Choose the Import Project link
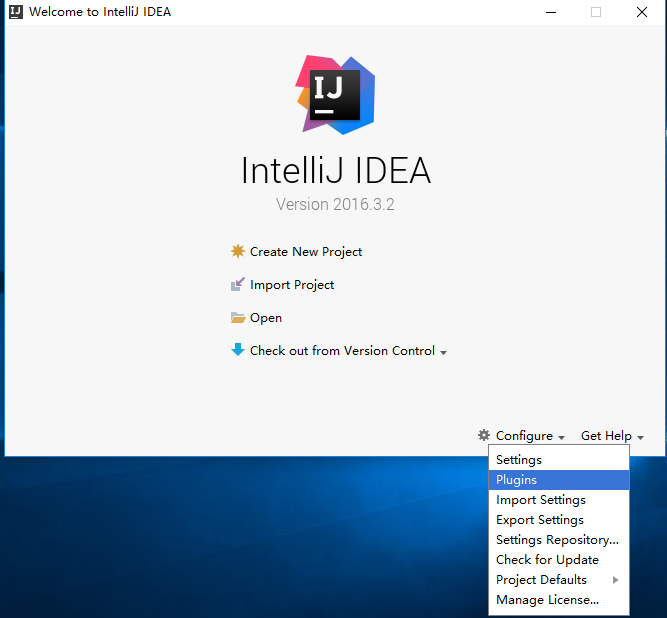The height and width of the screenshot is (618, 667). [292, 285]
